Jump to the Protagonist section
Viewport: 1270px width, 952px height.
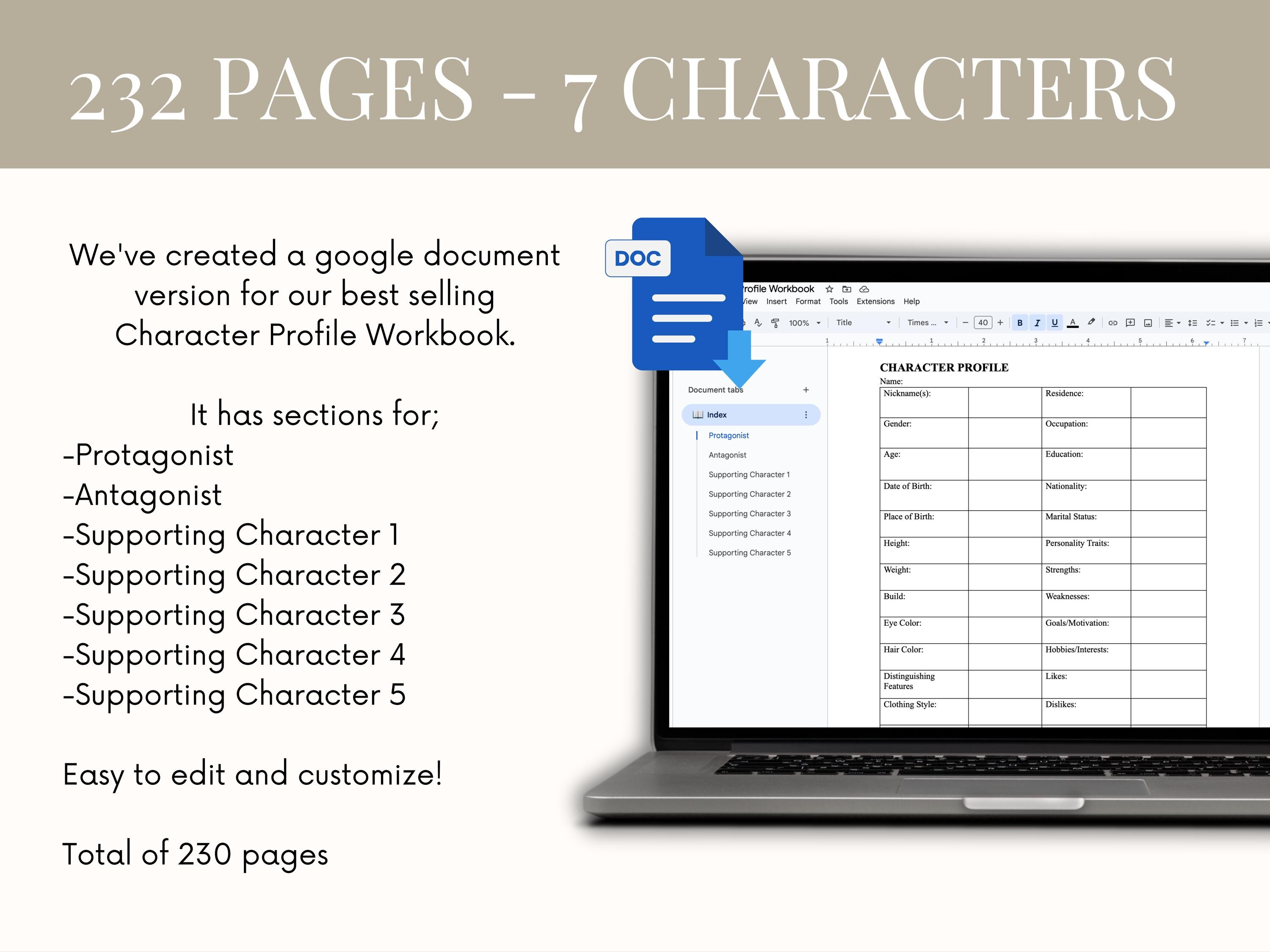pos(729,435)
